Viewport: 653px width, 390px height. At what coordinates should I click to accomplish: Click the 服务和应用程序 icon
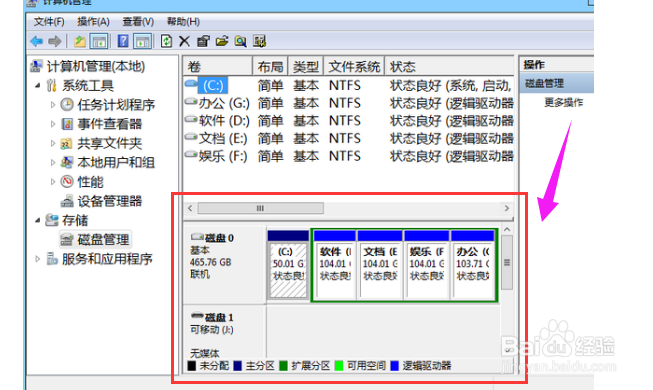point(52,259)
